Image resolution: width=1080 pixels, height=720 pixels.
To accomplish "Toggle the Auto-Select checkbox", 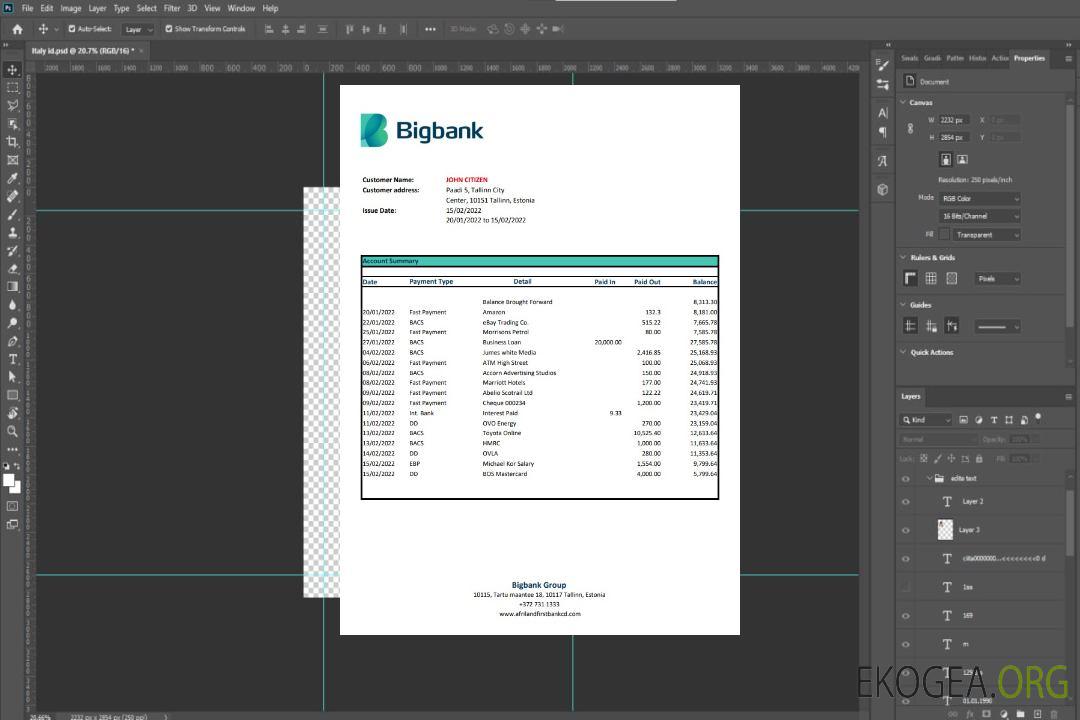I will [72, 29].
